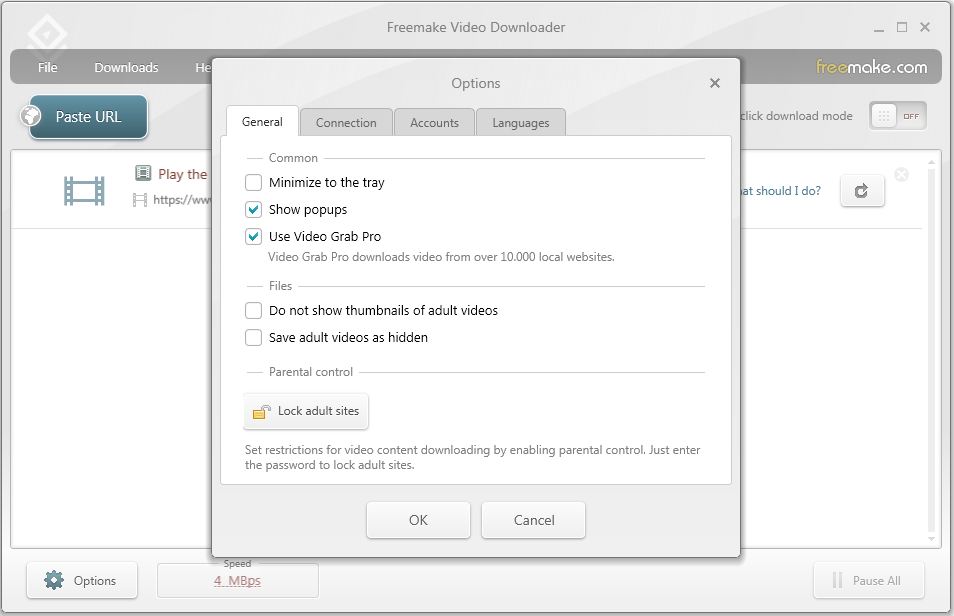This screenshot has height=616, width=954.
Task: Remove the download item with the X icon
Action: (901, 175)
